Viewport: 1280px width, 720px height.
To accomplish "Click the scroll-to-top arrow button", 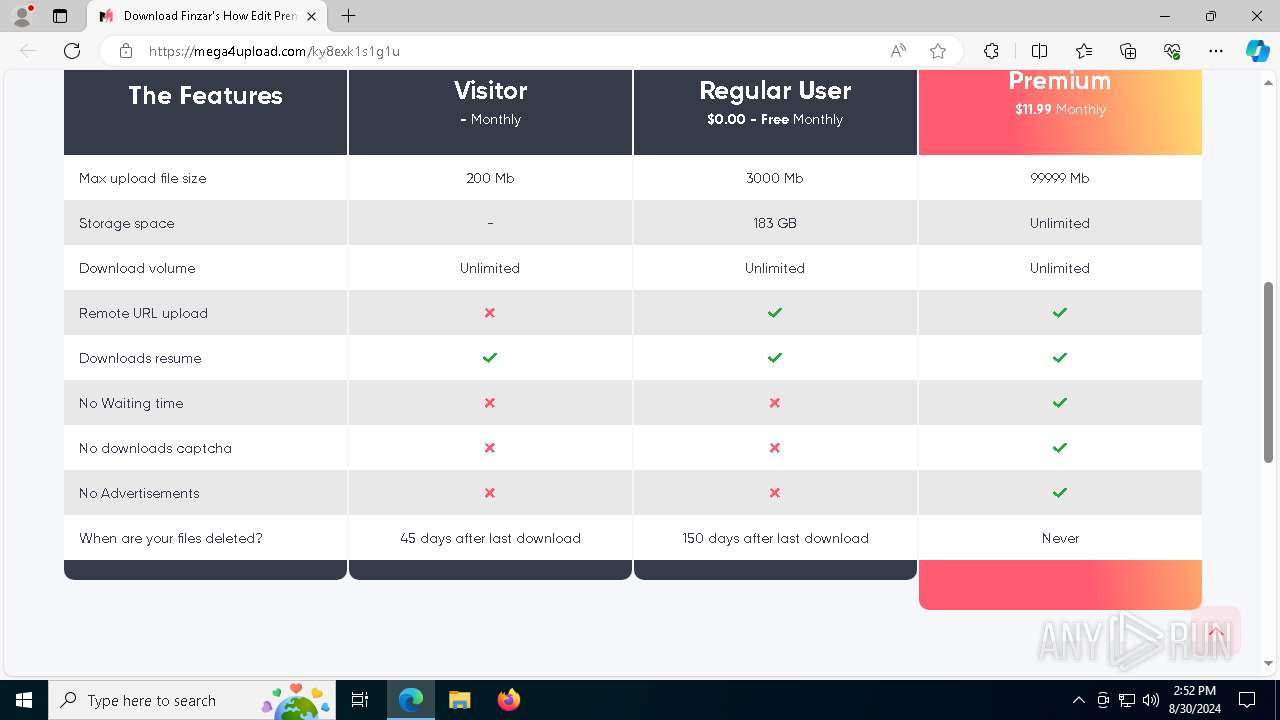I will [1216, 632].
